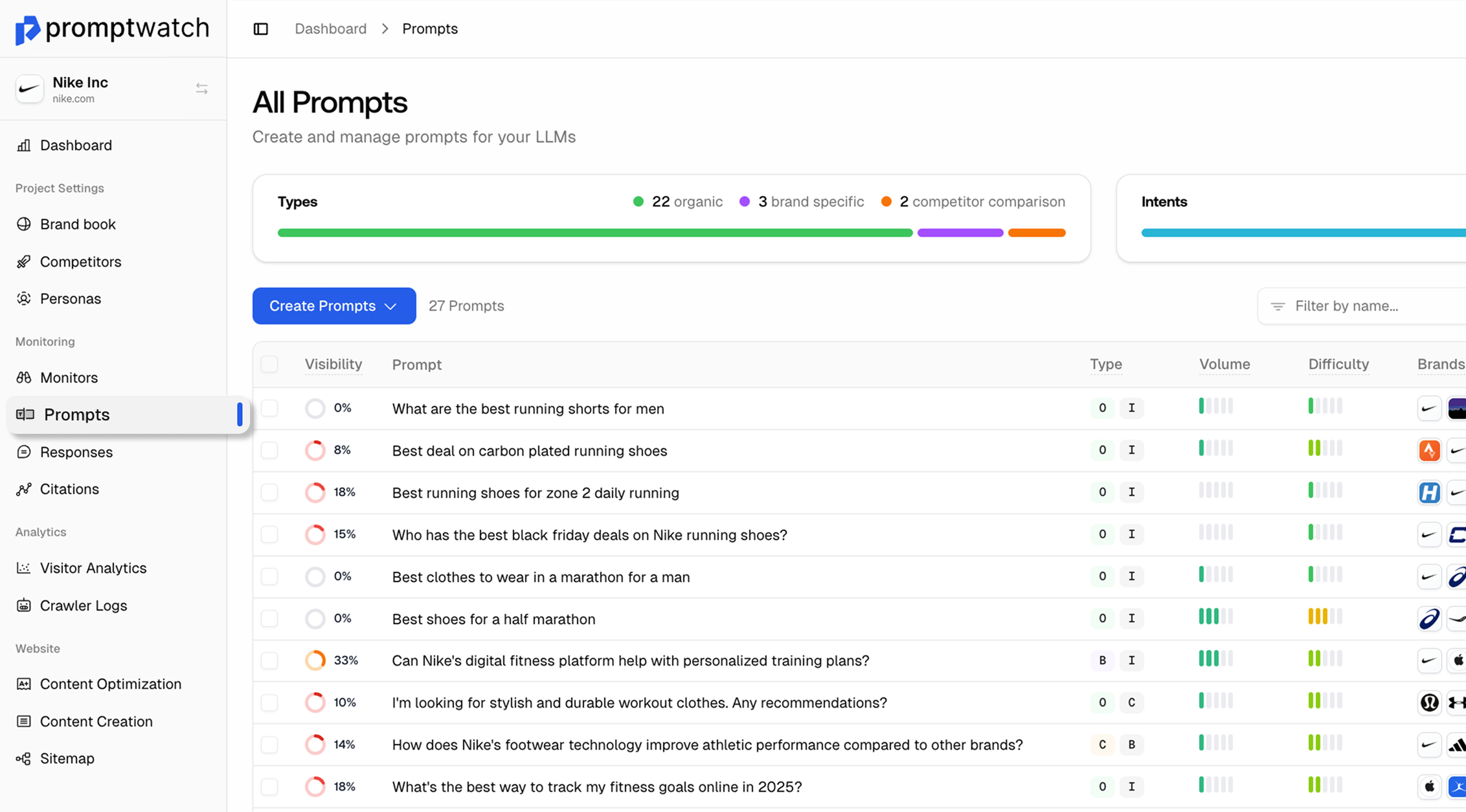Click the purple brand specific bar
This screenshot has width=1466, height=812.
pyautogui.click(x=960, y=233)
